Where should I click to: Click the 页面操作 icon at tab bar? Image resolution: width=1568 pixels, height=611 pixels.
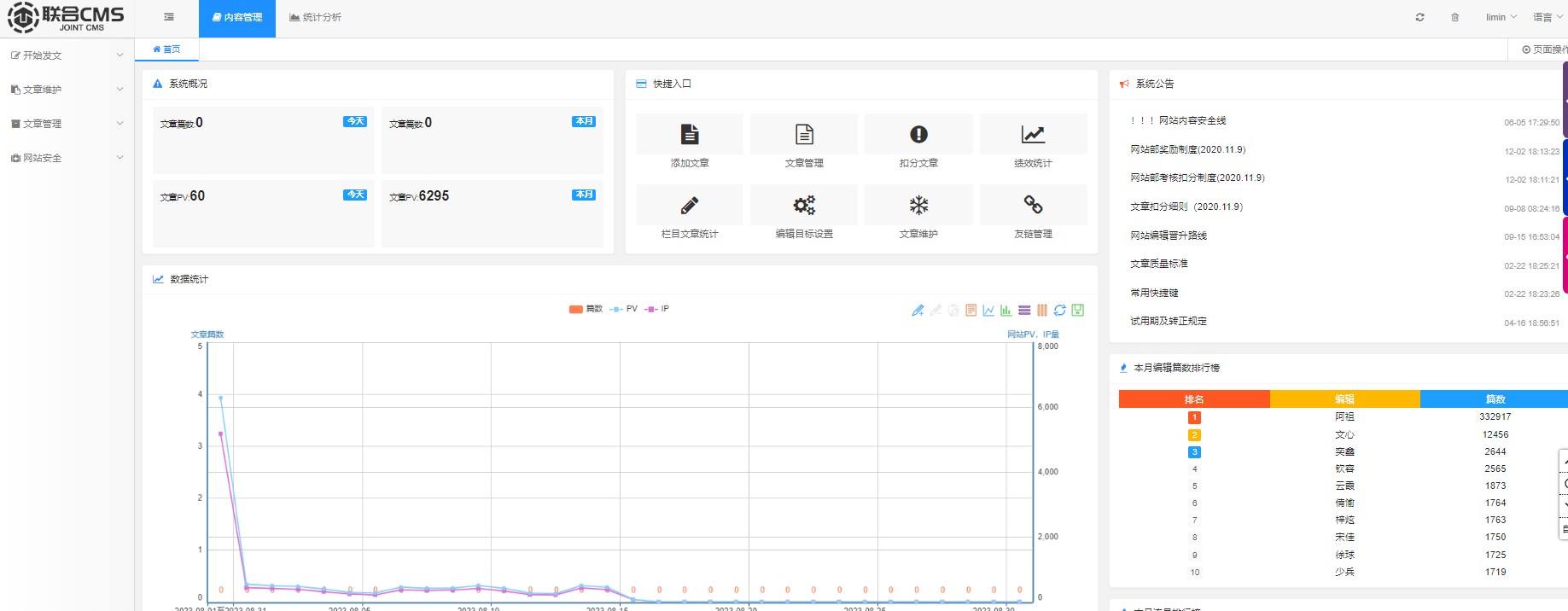point(1526,49)
